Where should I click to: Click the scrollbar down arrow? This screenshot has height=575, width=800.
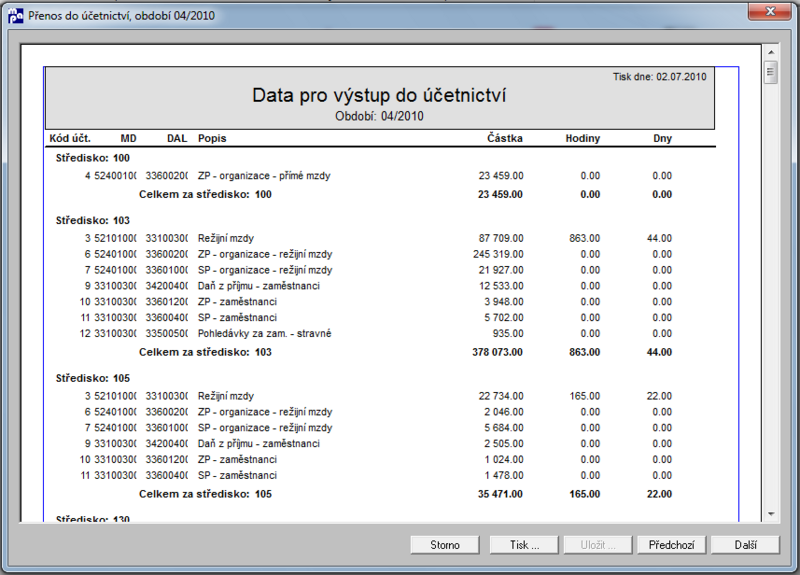pyautogui.click(x=771, y=514)
